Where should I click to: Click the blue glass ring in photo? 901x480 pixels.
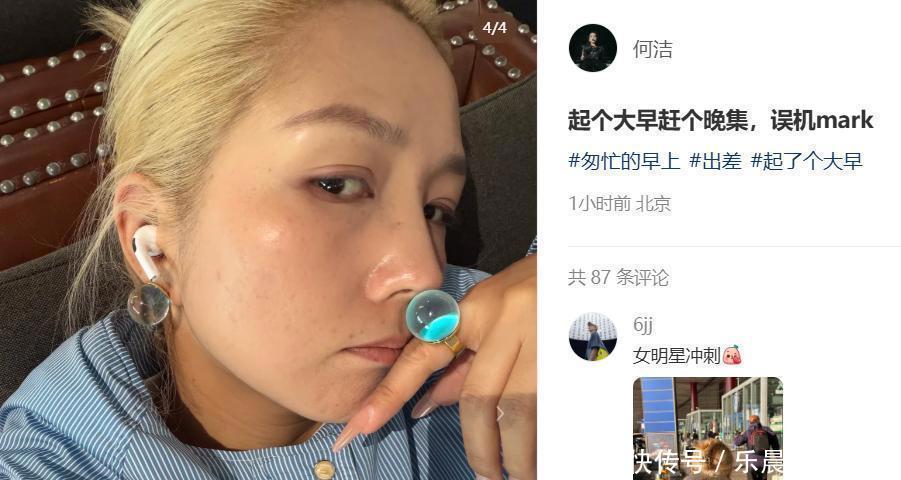click(433, 318)
